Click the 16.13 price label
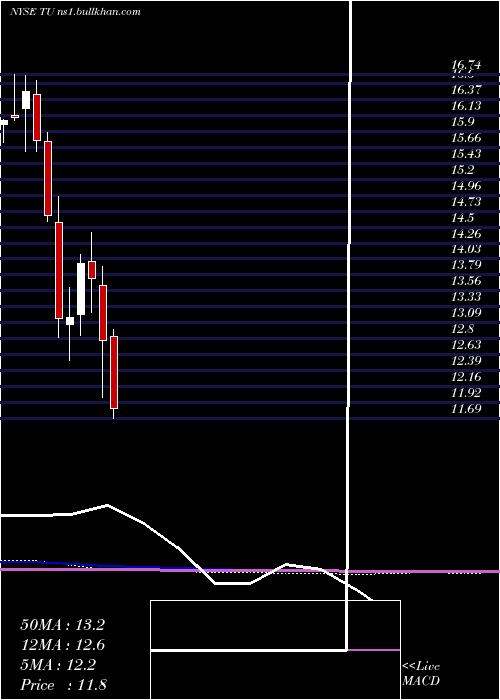500x700 pixels. [x=466, y=106]
